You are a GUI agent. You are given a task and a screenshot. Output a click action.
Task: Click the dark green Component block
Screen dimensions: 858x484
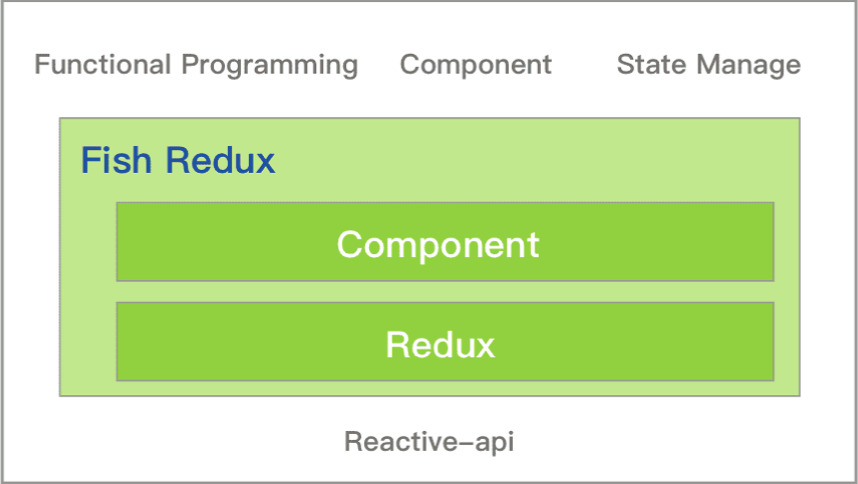pos(445,242)
